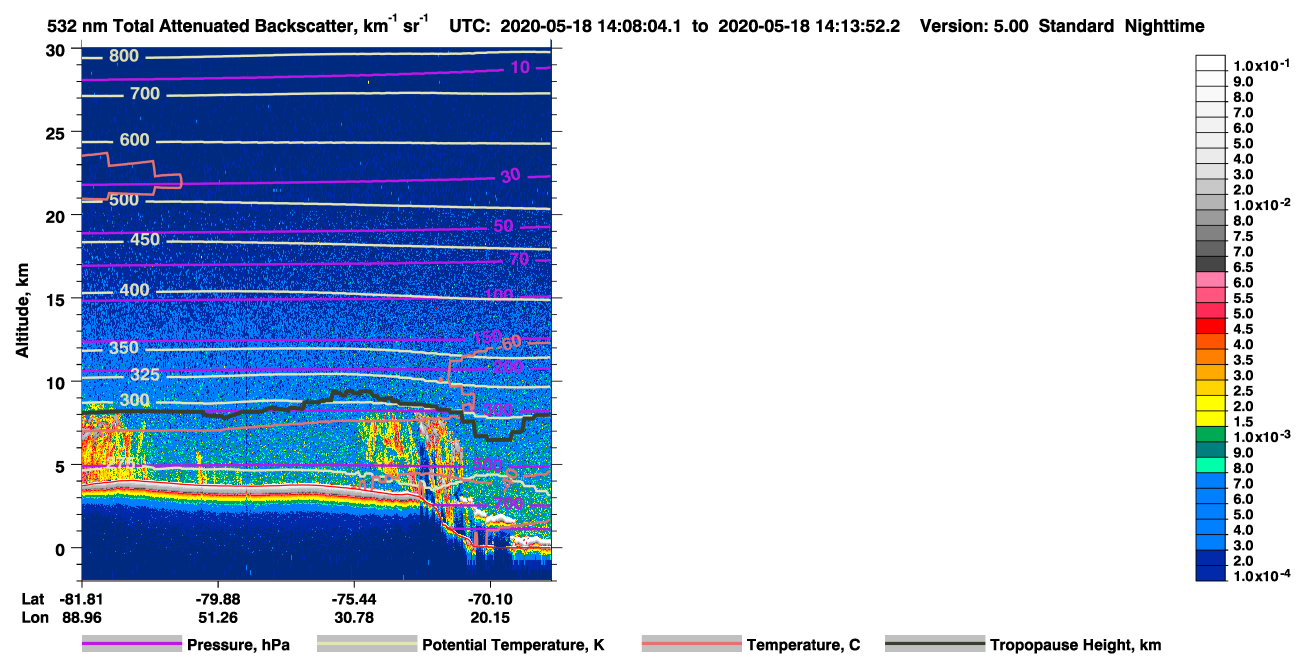Click the Pressure, hPa legend line swatch
This screenshot has height=667, width=1300.
coord(132,645)
